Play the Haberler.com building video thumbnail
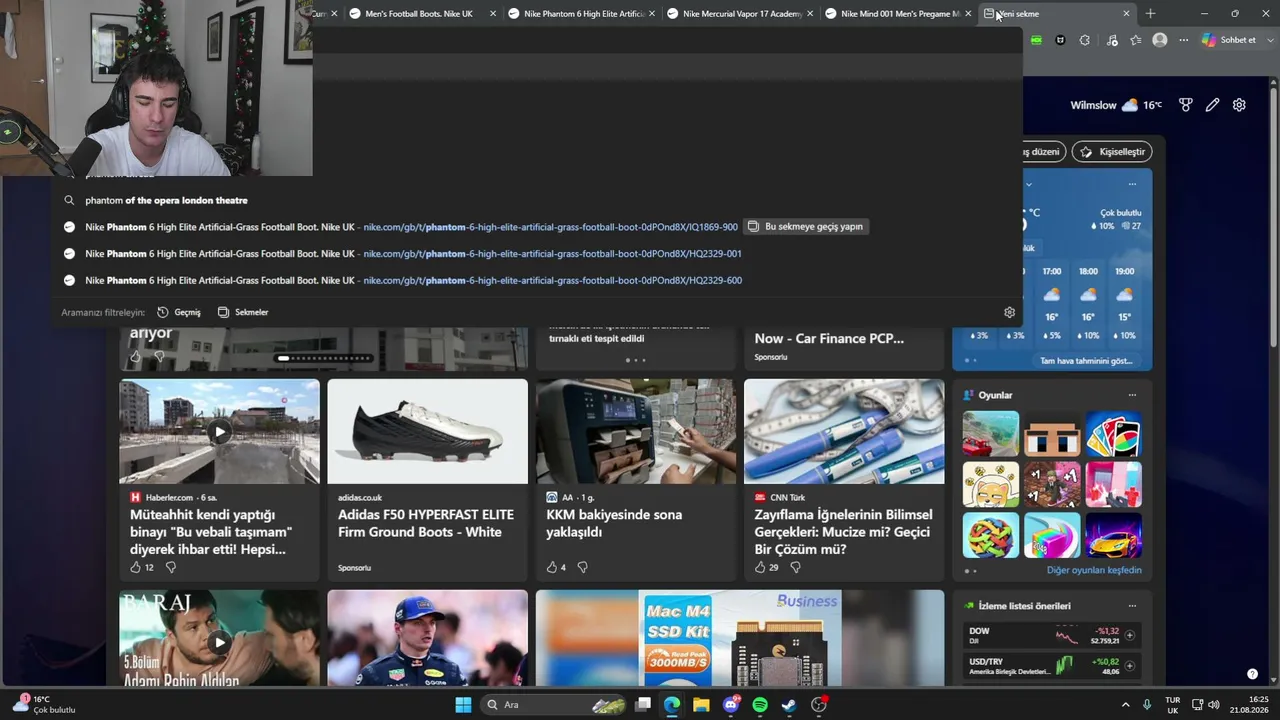1280x720 pixels. click(219, 432)
